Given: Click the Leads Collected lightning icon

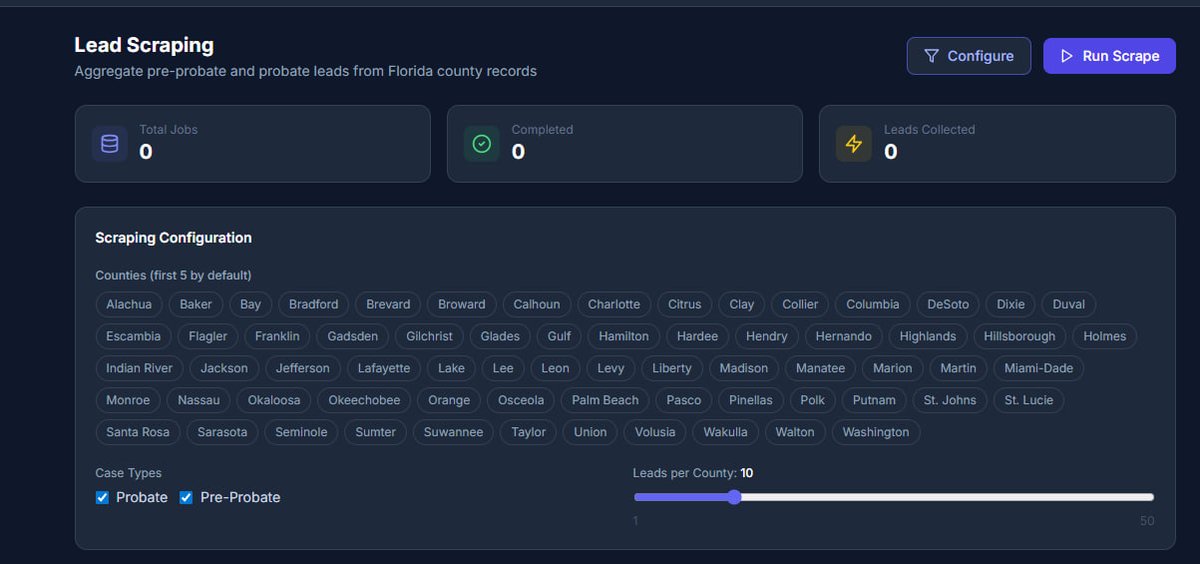Looking at the screenshot, I should 854,144.
